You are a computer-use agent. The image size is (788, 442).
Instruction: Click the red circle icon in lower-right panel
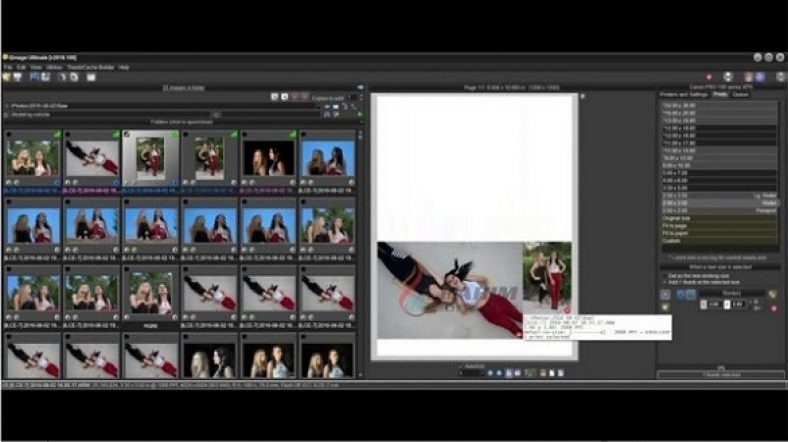coord(774,308)
